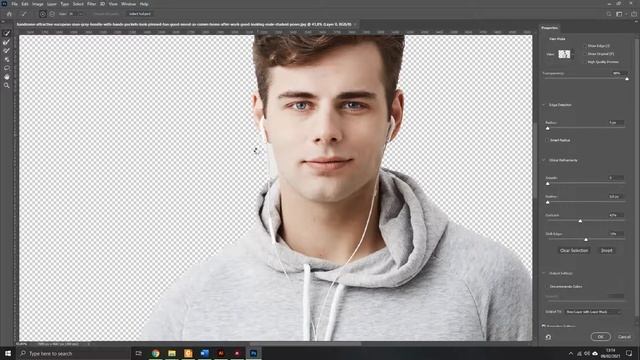The image size is (640, 360).
Task: Enable Show Edge checkbox
Action: coord(585,46)
